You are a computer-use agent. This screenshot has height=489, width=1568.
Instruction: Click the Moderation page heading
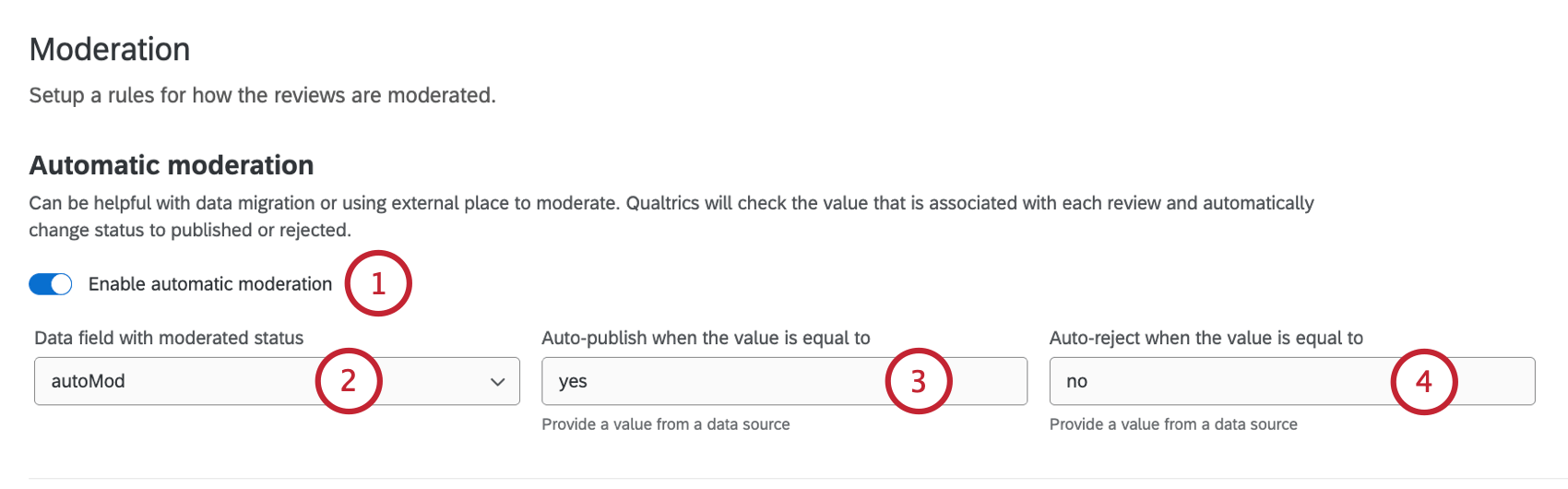pos(110,49)
